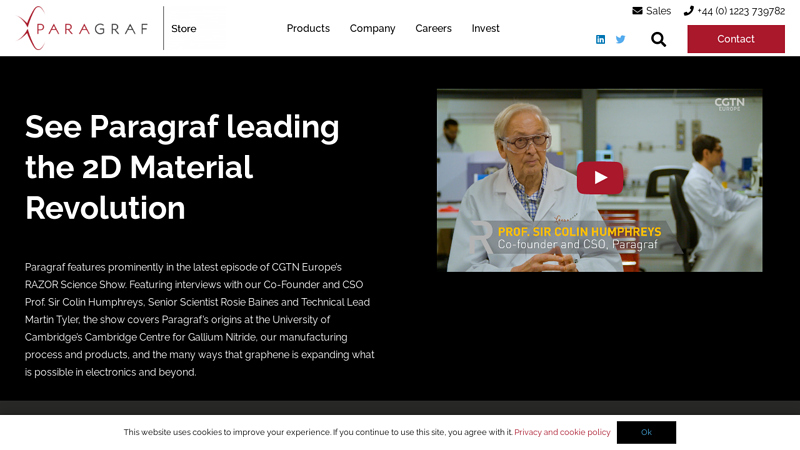Click the phone handset icon
The image size is (800, 450).
689,11
